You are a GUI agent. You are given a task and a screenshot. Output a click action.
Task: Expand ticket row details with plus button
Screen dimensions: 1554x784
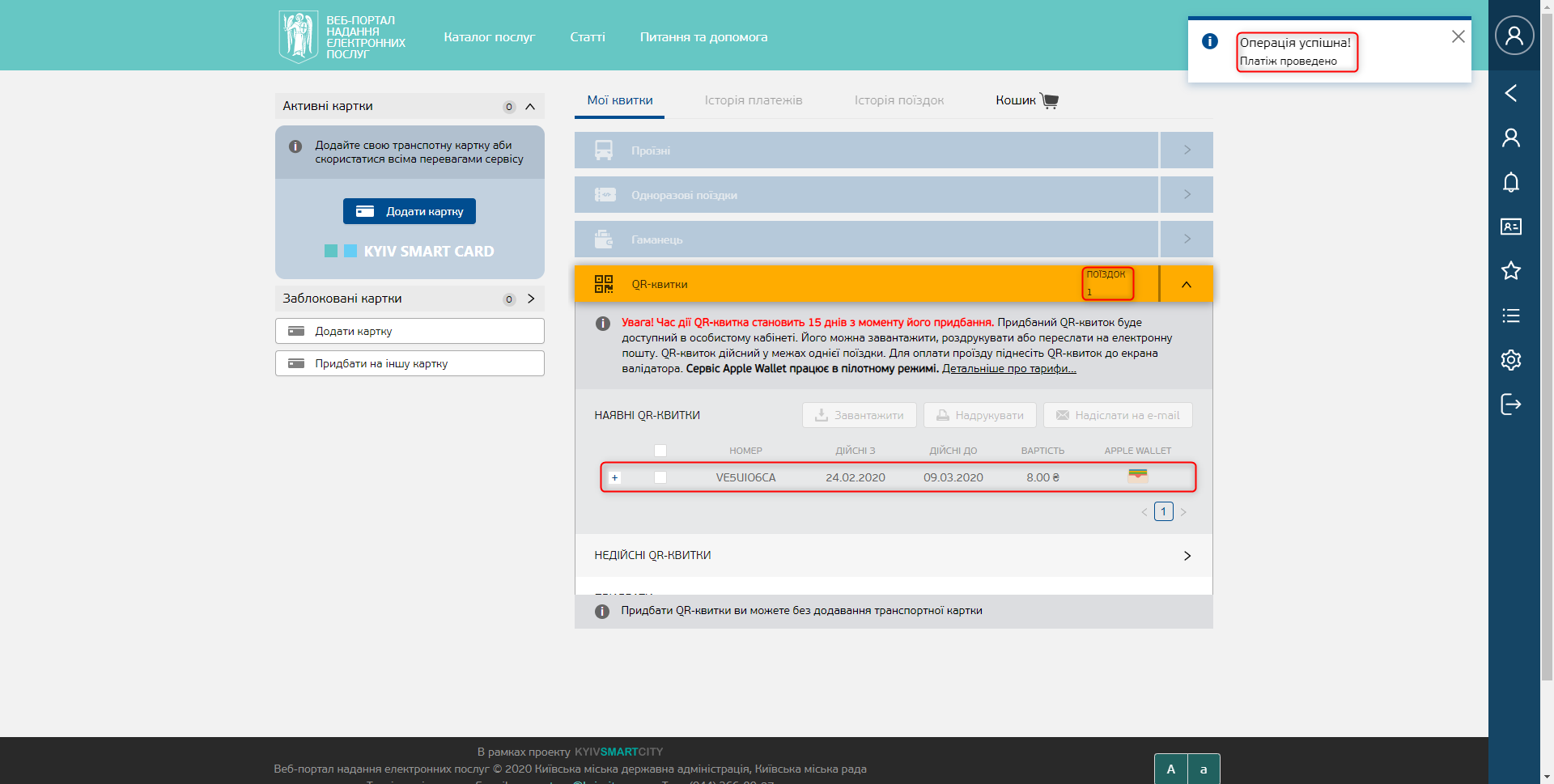tap(614, 477)
